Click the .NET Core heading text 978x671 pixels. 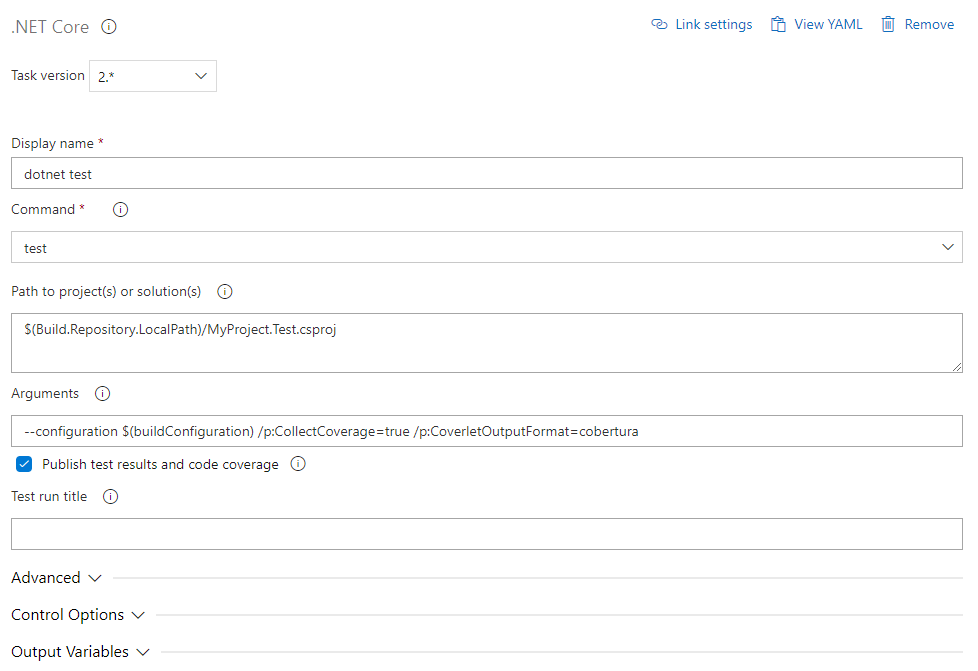click(50, 27)
